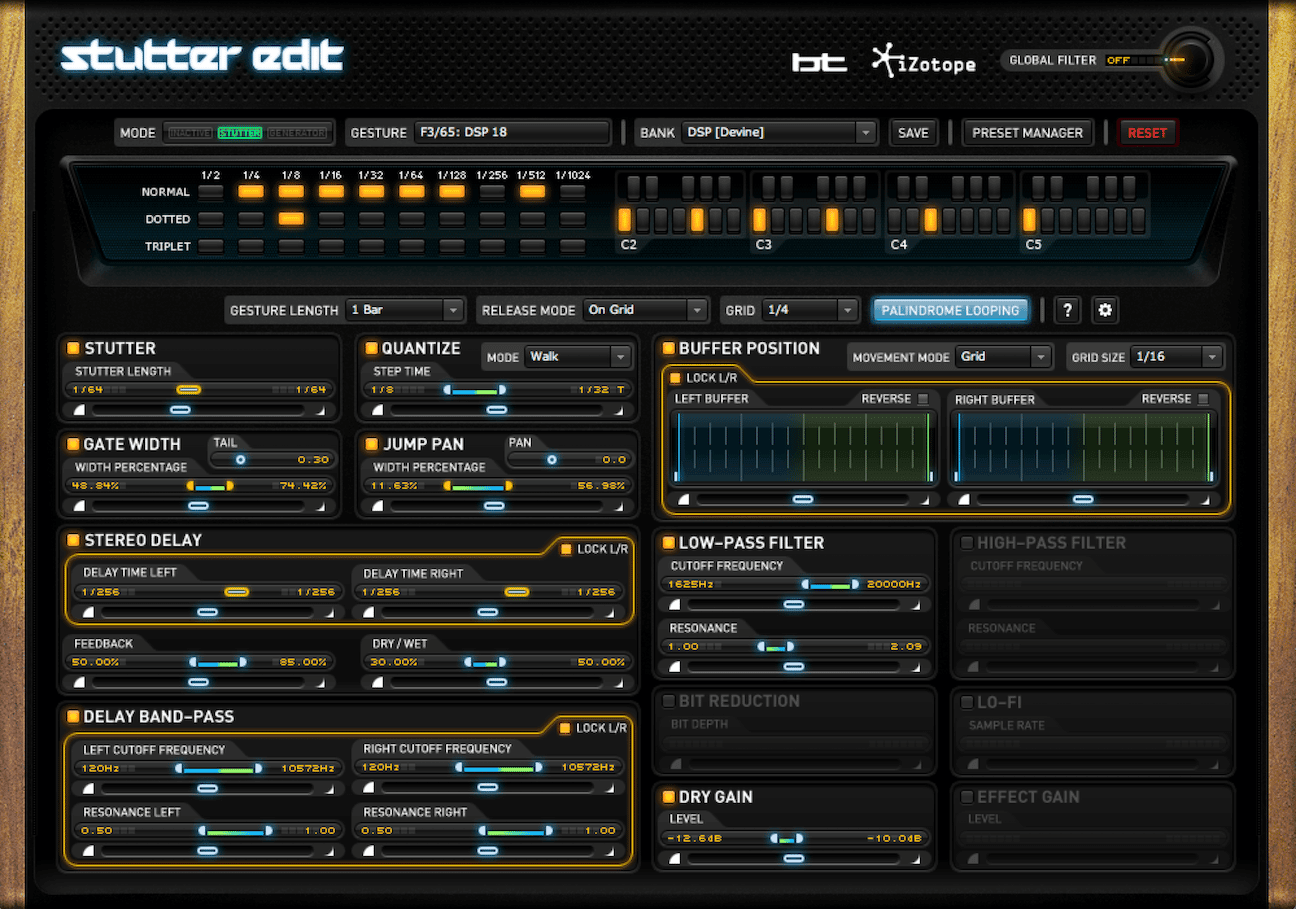Click left curve icon under Feedback slider

tap(79, 682)
